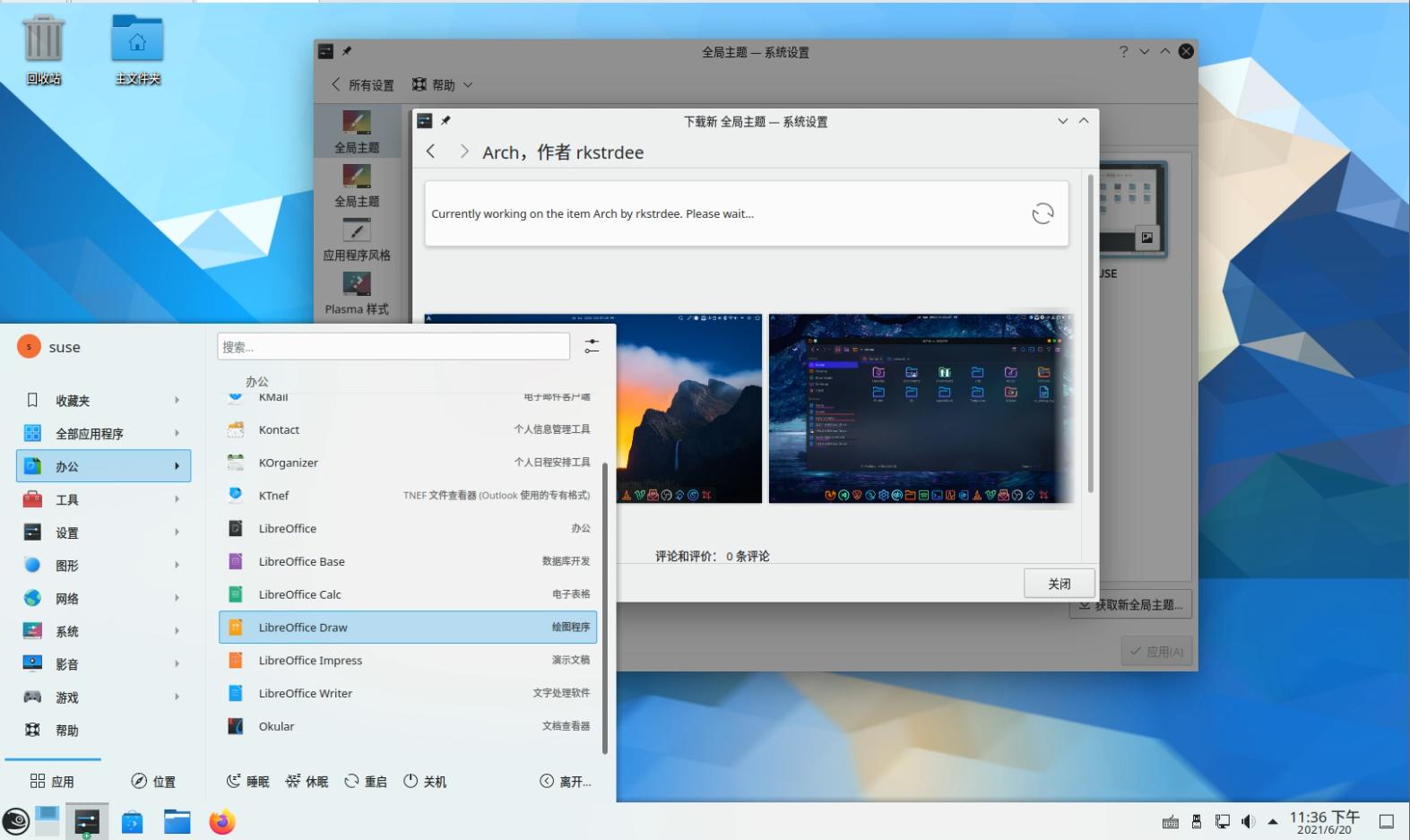Viewport: 1410px width, 840px height.
Task: Open Kontact from the office menu
Action: tap(408, 429)
